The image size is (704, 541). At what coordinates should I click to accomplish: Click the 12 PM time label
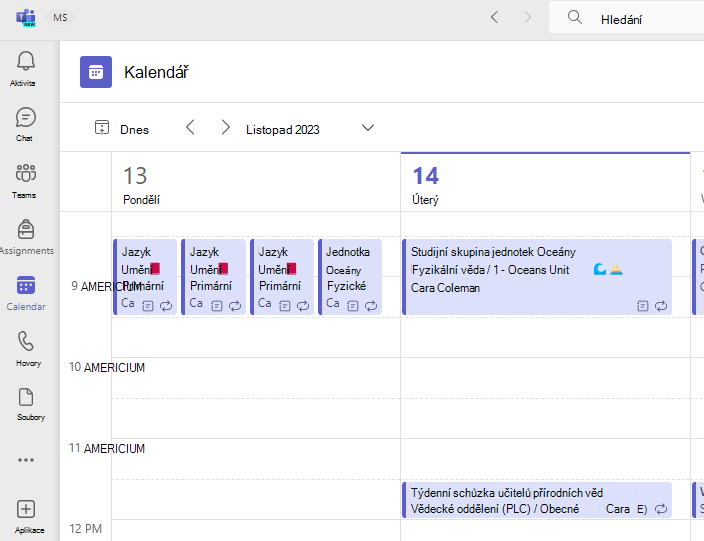point(85,529)
